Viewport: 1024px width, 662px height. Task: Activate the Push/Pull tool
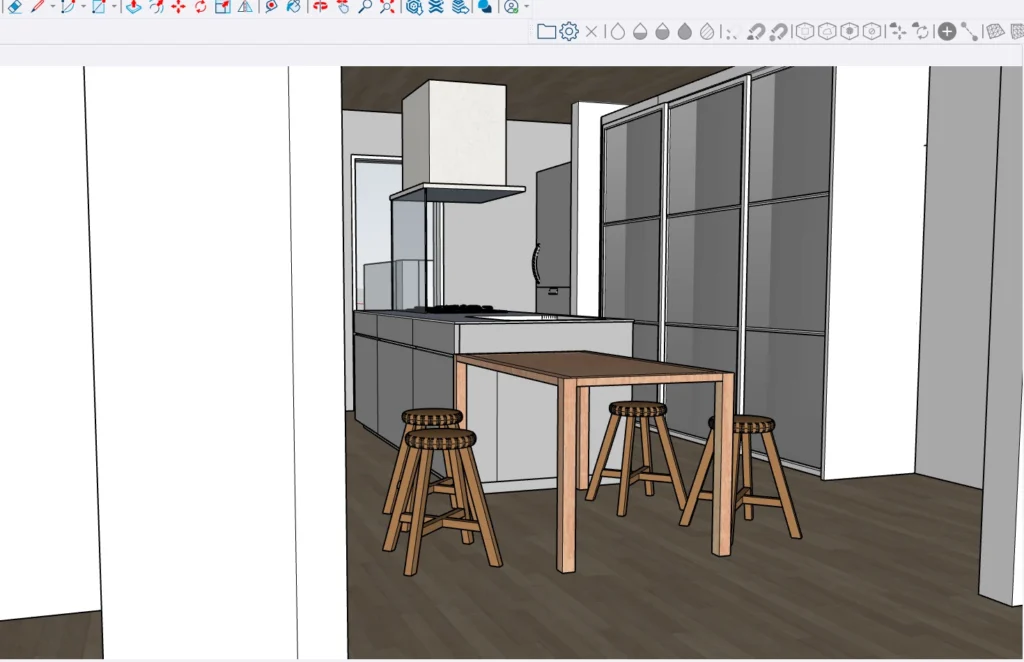pyautogui.click(x=134, y=7)
